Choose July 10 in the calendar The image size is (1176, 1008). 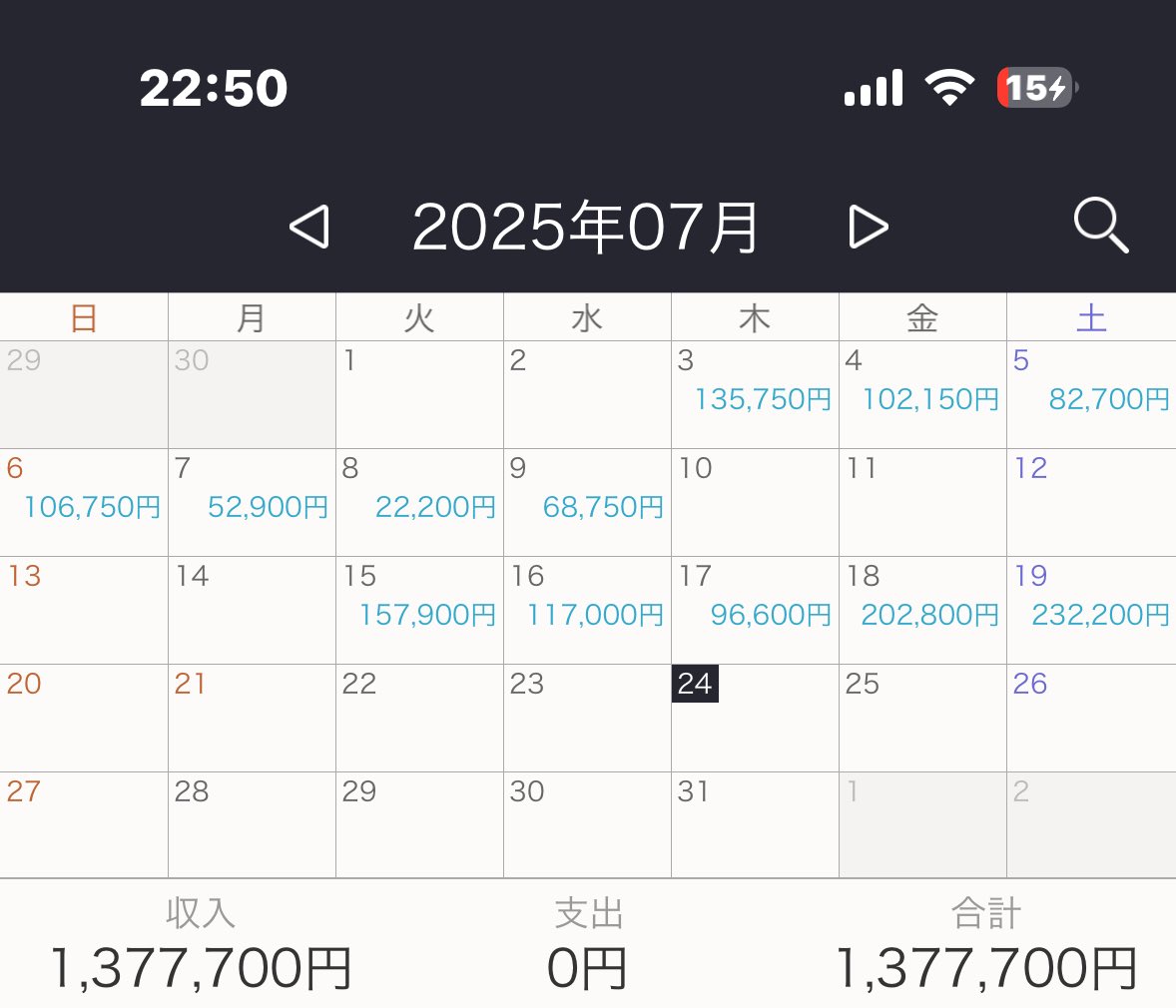755,502
